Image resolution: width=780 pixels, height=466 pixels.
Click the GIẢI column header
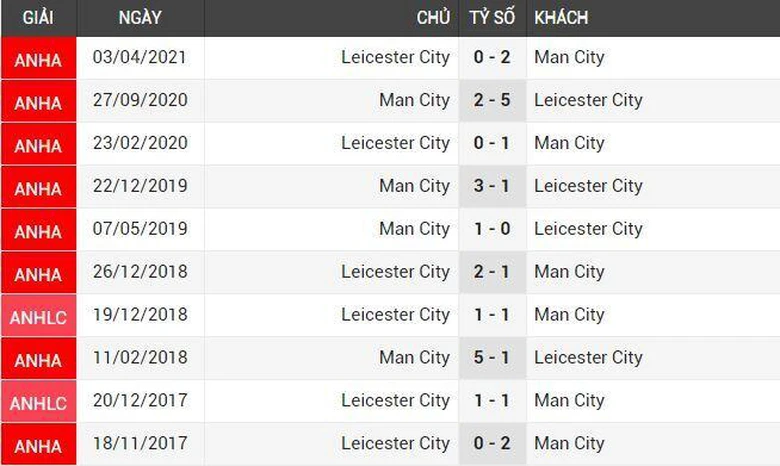tap(37, 18)
